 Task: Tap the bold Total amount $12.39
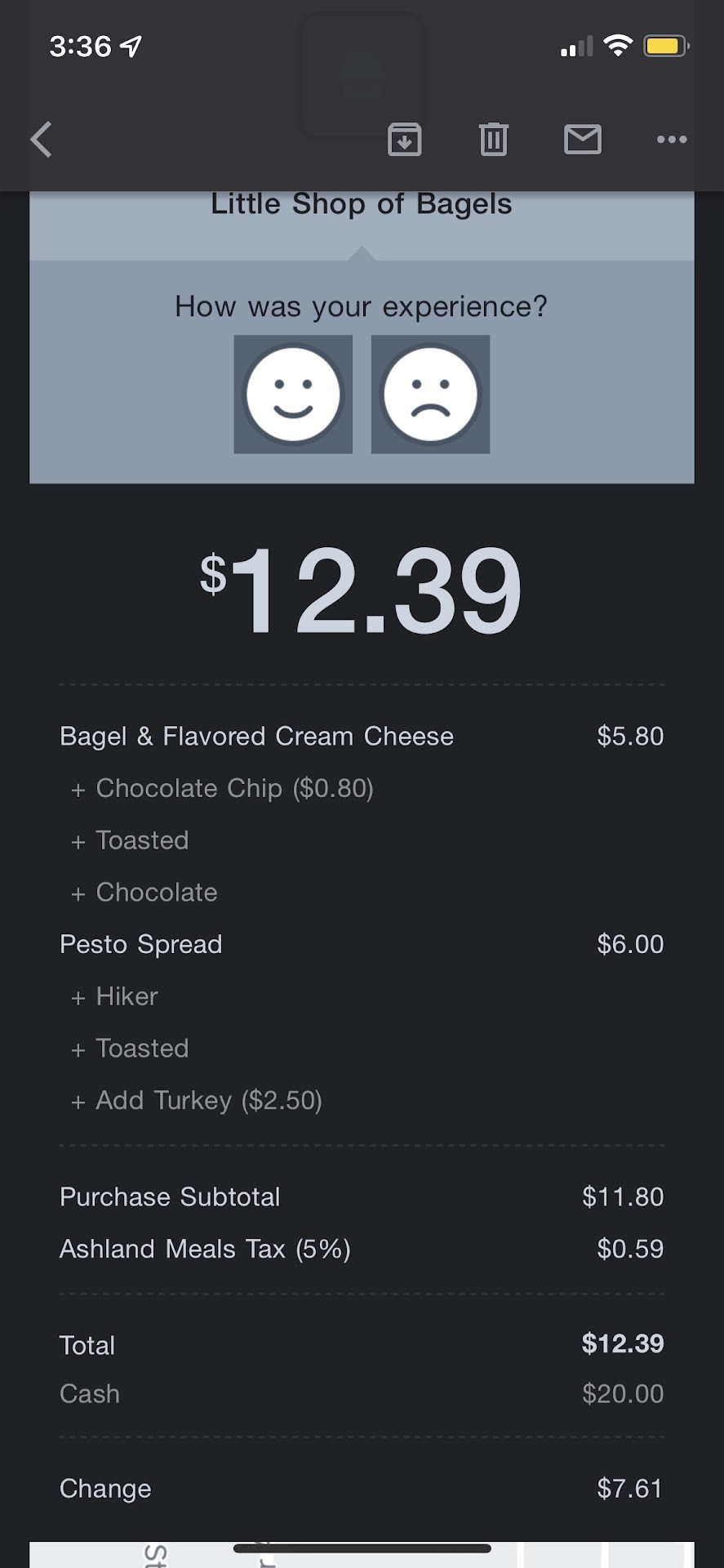[622, 1344]
